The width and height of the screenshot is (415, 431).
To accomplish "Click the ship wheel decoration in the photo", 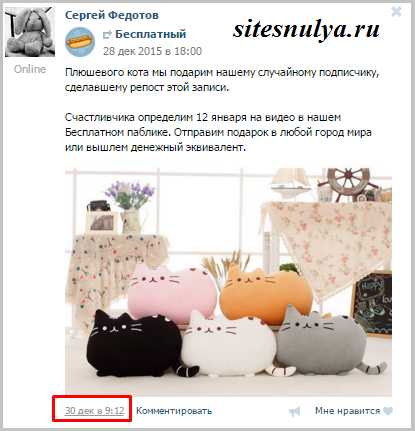I will pyautogui.click(x=348, y=184).
